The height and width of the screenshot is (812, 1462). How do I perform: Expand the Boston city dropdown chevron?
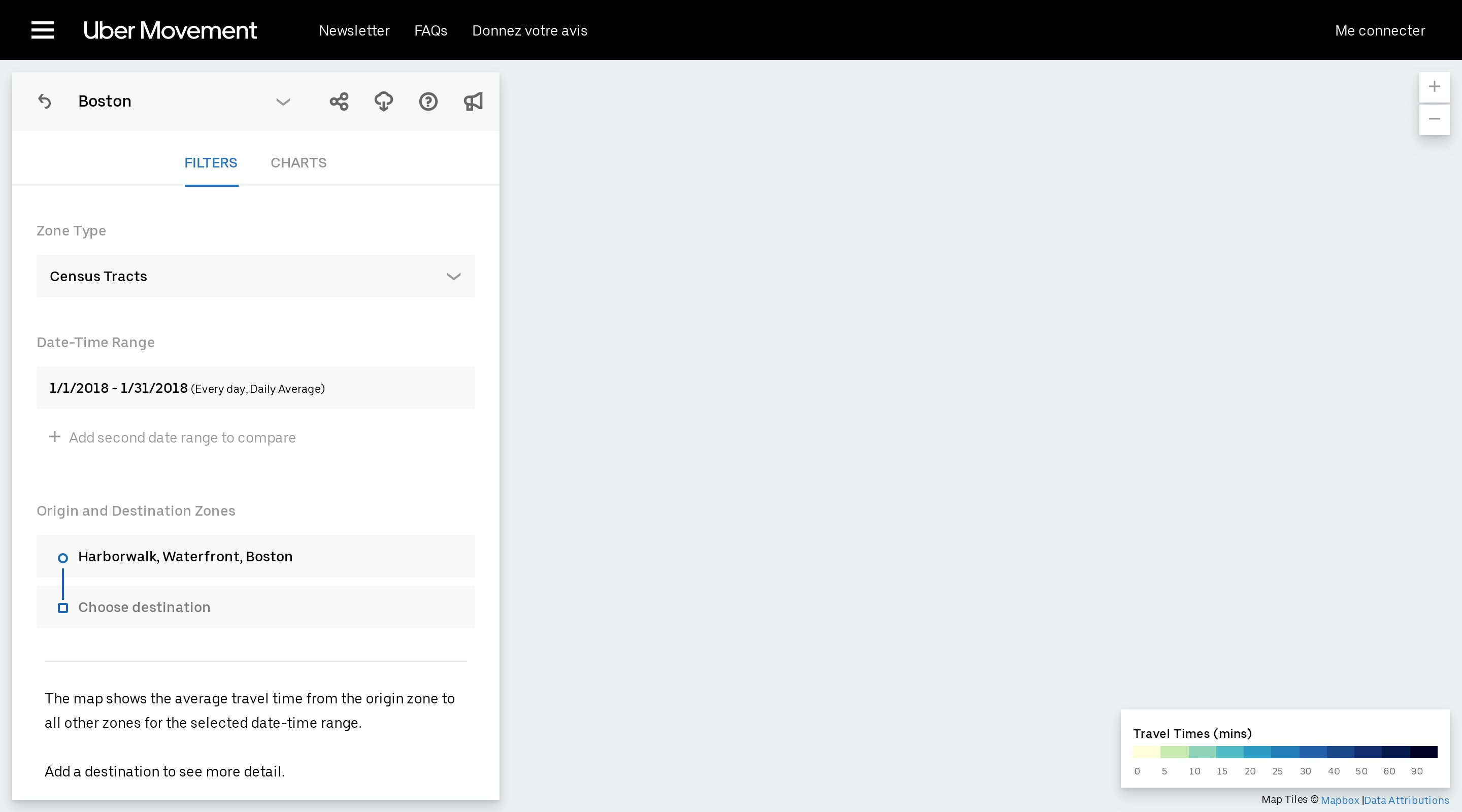click(283, 102)
